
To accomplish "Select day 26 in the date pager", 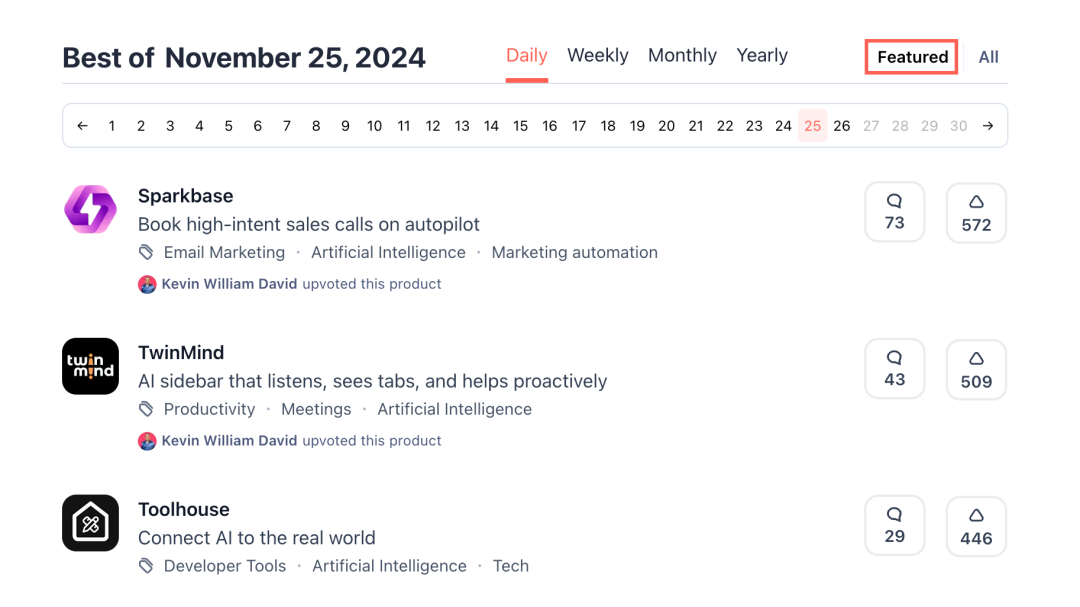I will pos(842,126).
